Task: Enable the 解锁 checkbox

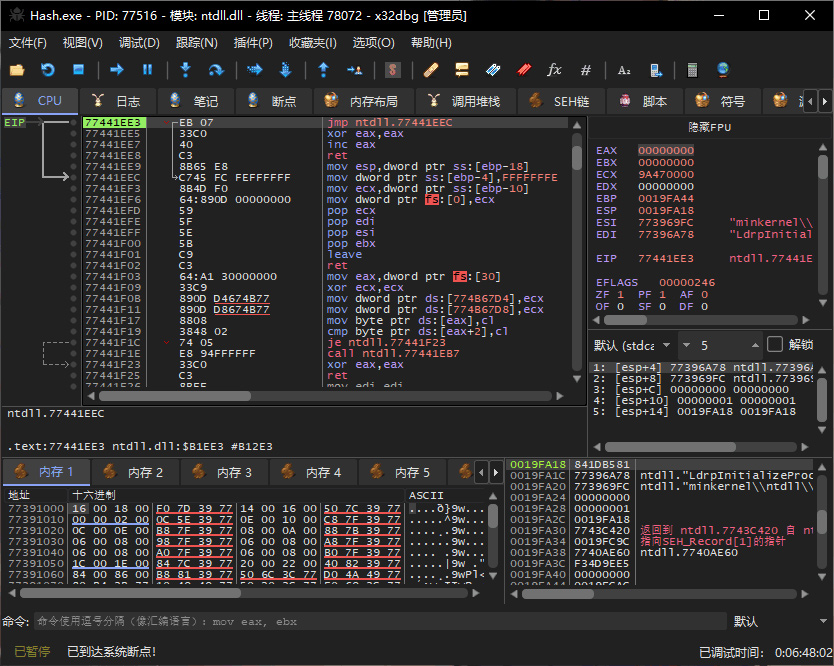Action: pos(775,345)
